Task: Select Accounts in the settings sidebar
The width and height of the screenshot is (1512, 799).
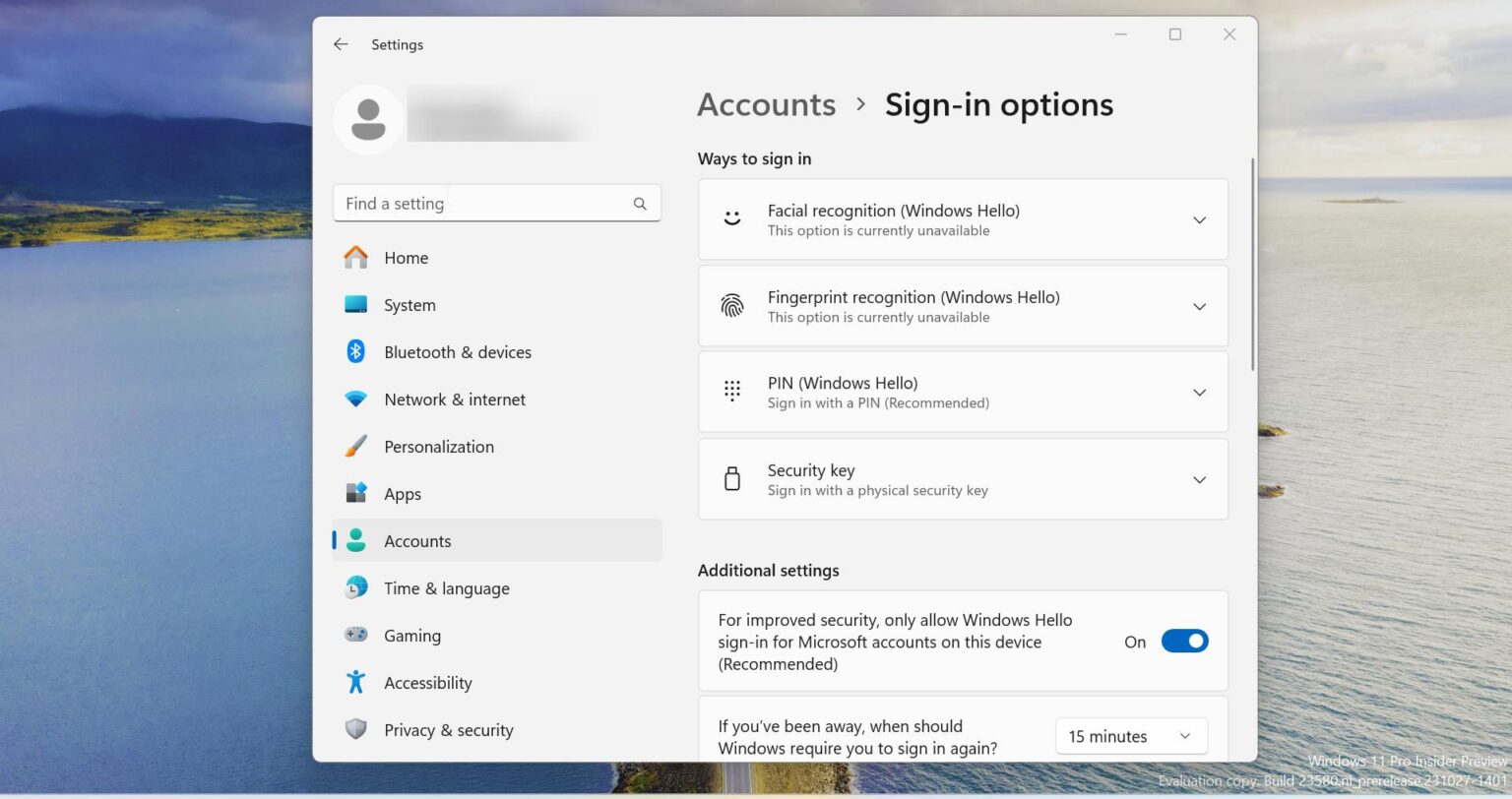Action: point(417,540)
